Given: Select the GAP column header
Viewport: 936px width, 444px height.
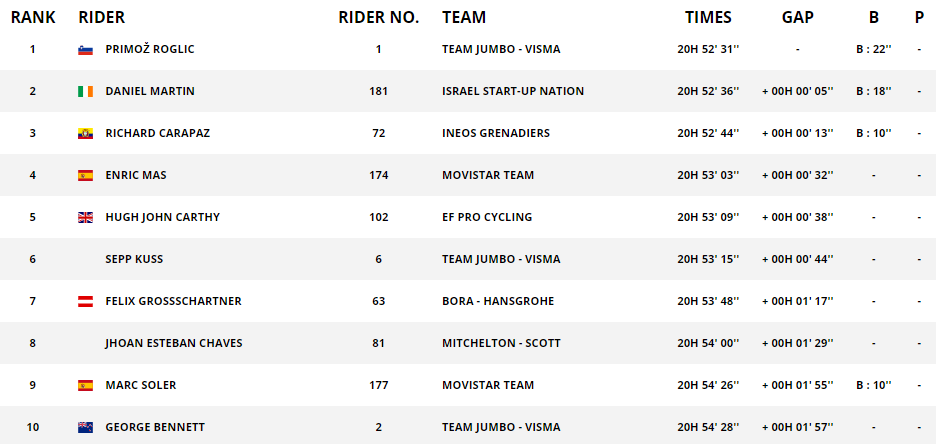Looking at the screenshot, I should tap(798, 17).
